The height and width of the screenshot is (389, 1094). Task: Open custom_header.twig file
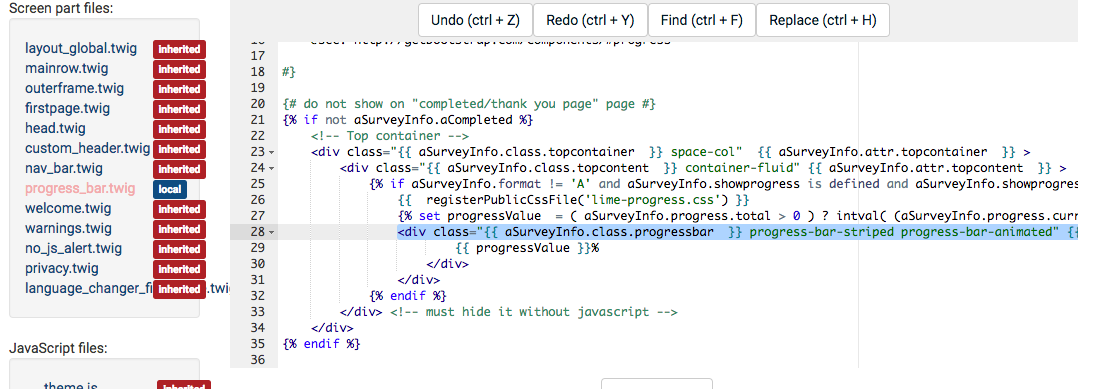tap(88, 148)
